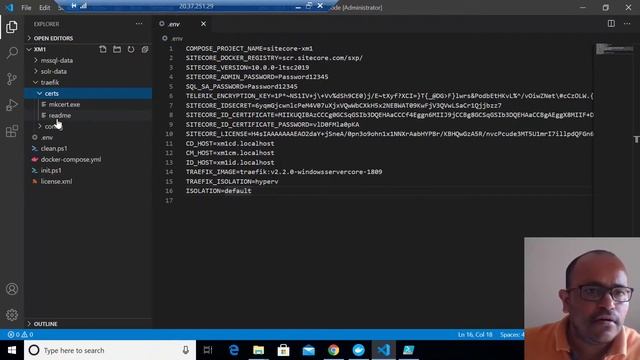Image resolution: width=640 pixels, height=360 pixels.
Task: Open .env file in Explorer tree
Action: coord(47,137)
